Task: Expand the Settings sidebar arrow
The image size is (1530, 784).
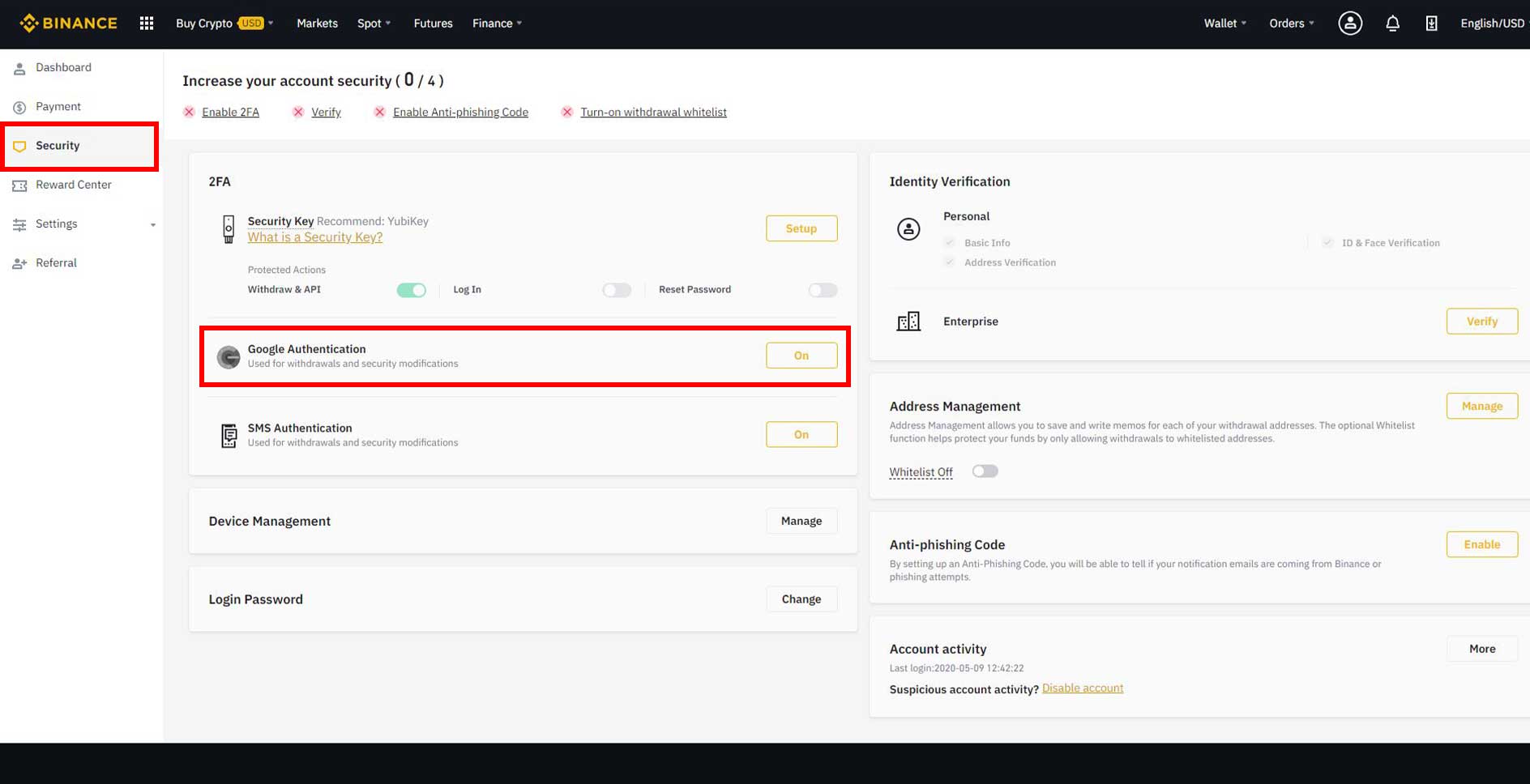Action: [x=152, y=225]
